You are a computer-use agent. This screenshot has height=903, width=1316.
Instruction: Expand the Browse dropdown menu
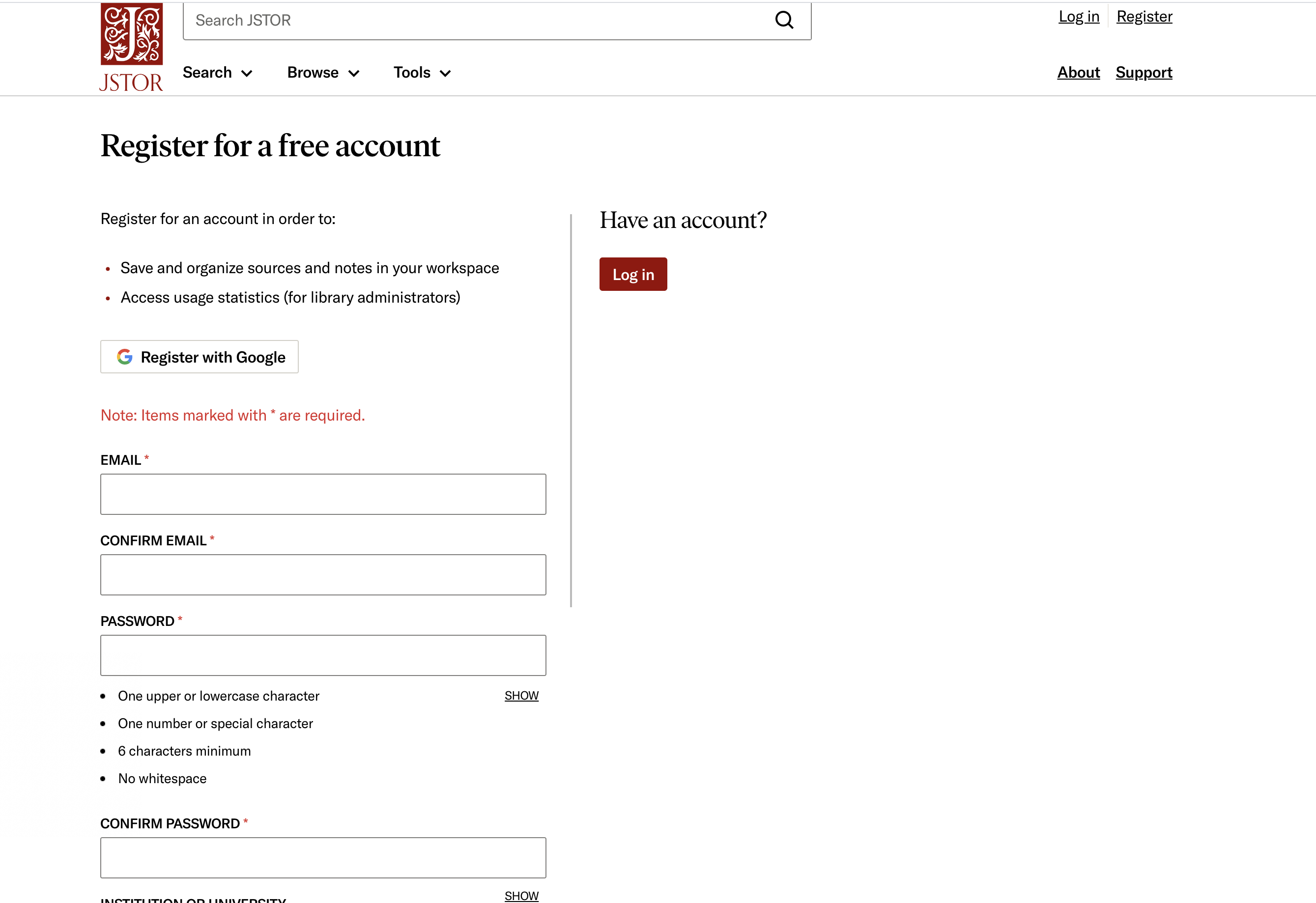(323, 73)
